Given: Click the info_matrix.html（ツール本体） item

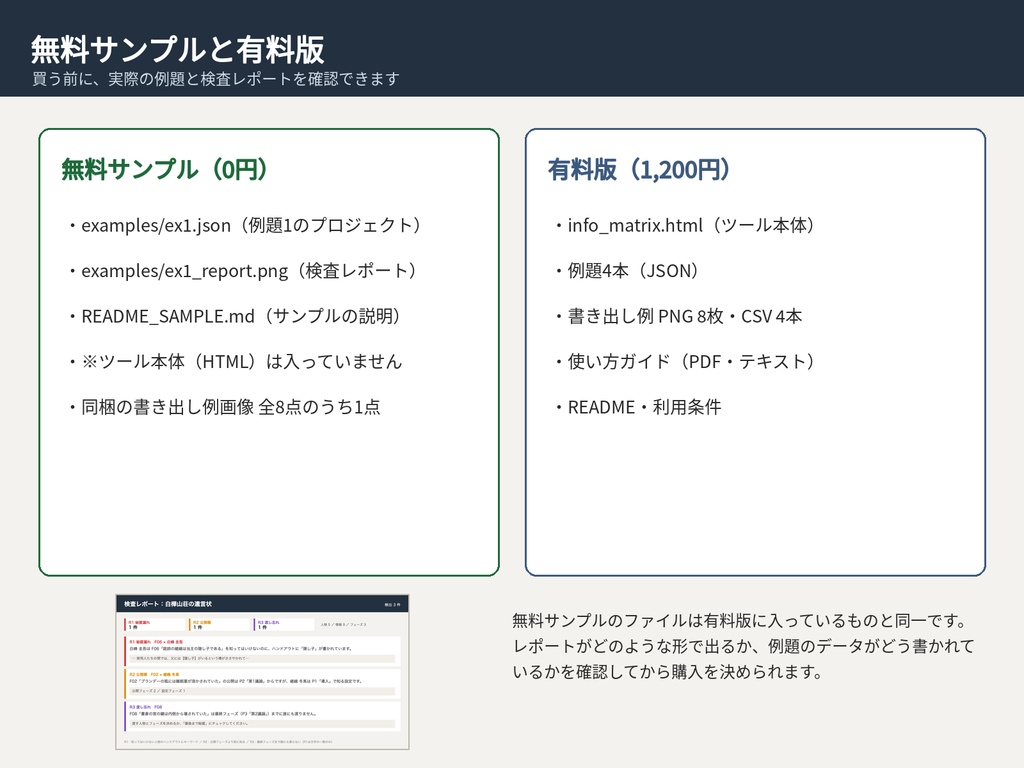Looking at the screenshot, I should click(686, 225).
